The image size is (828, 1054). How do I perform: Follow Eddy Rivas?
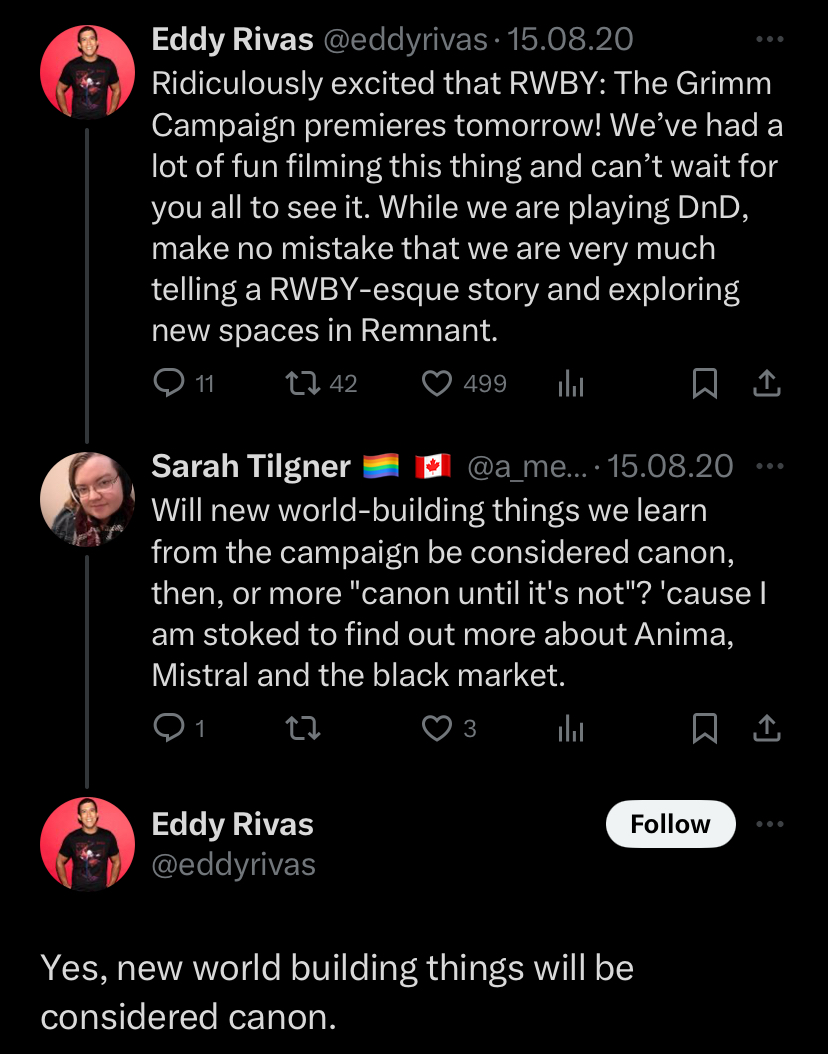[x=671, y=824]
